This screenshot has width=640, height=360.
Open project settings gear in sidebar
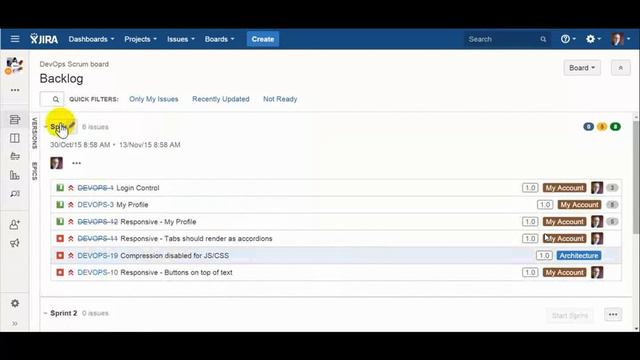[x=15, y=303]
